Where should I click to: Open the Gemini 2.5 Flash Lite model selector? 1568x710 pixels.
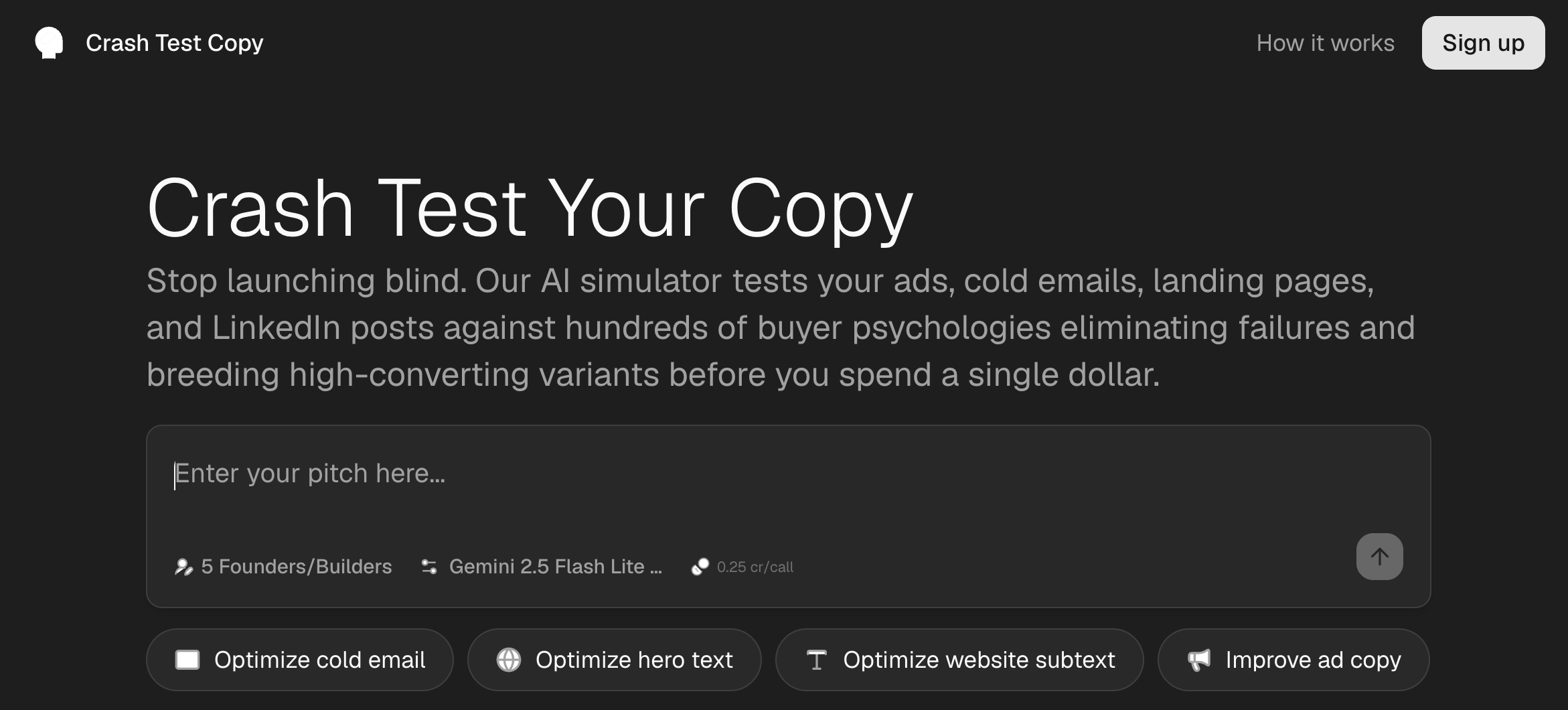coord(555,567)
